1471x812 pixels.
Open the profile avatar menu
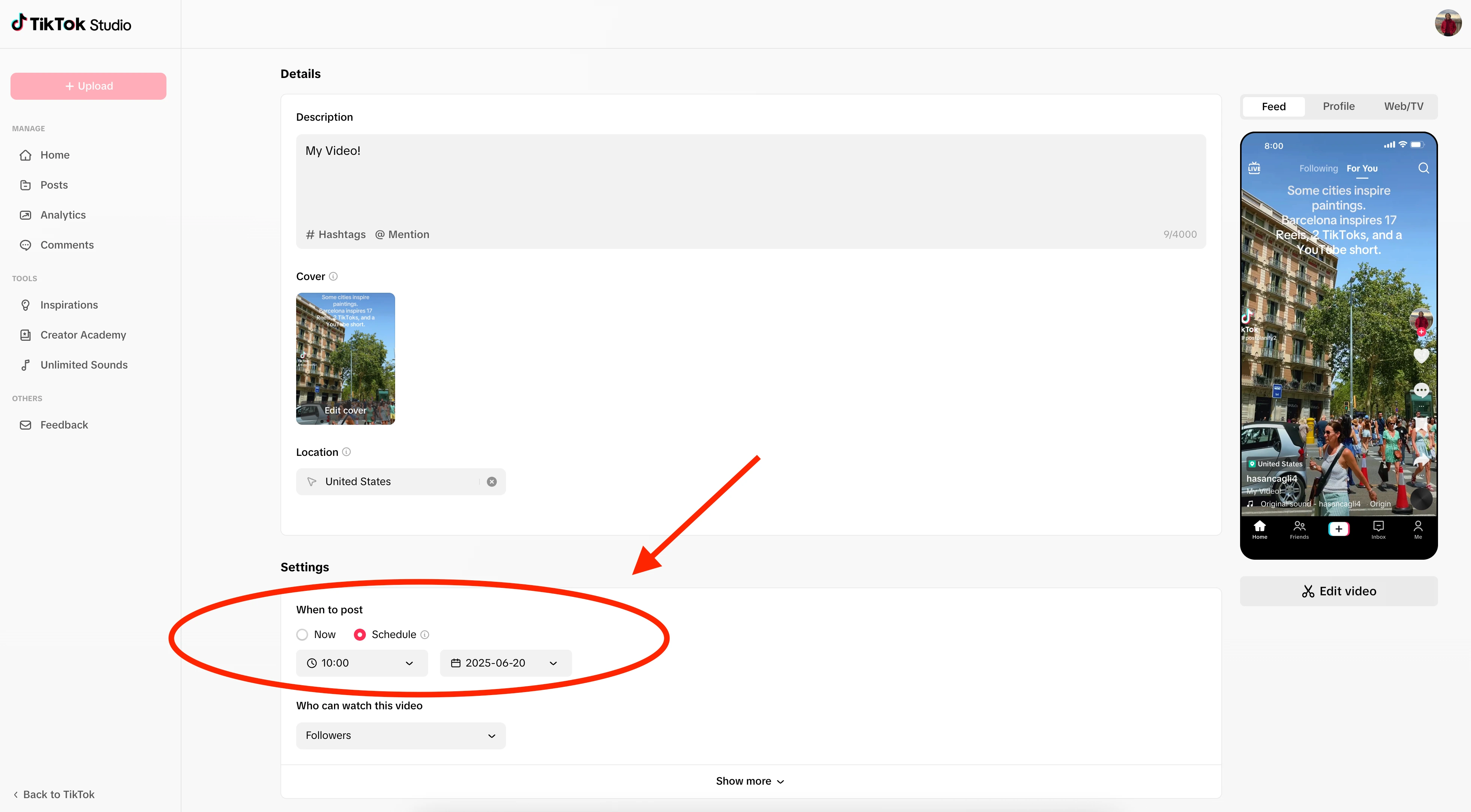click(x=1448, y=23)
